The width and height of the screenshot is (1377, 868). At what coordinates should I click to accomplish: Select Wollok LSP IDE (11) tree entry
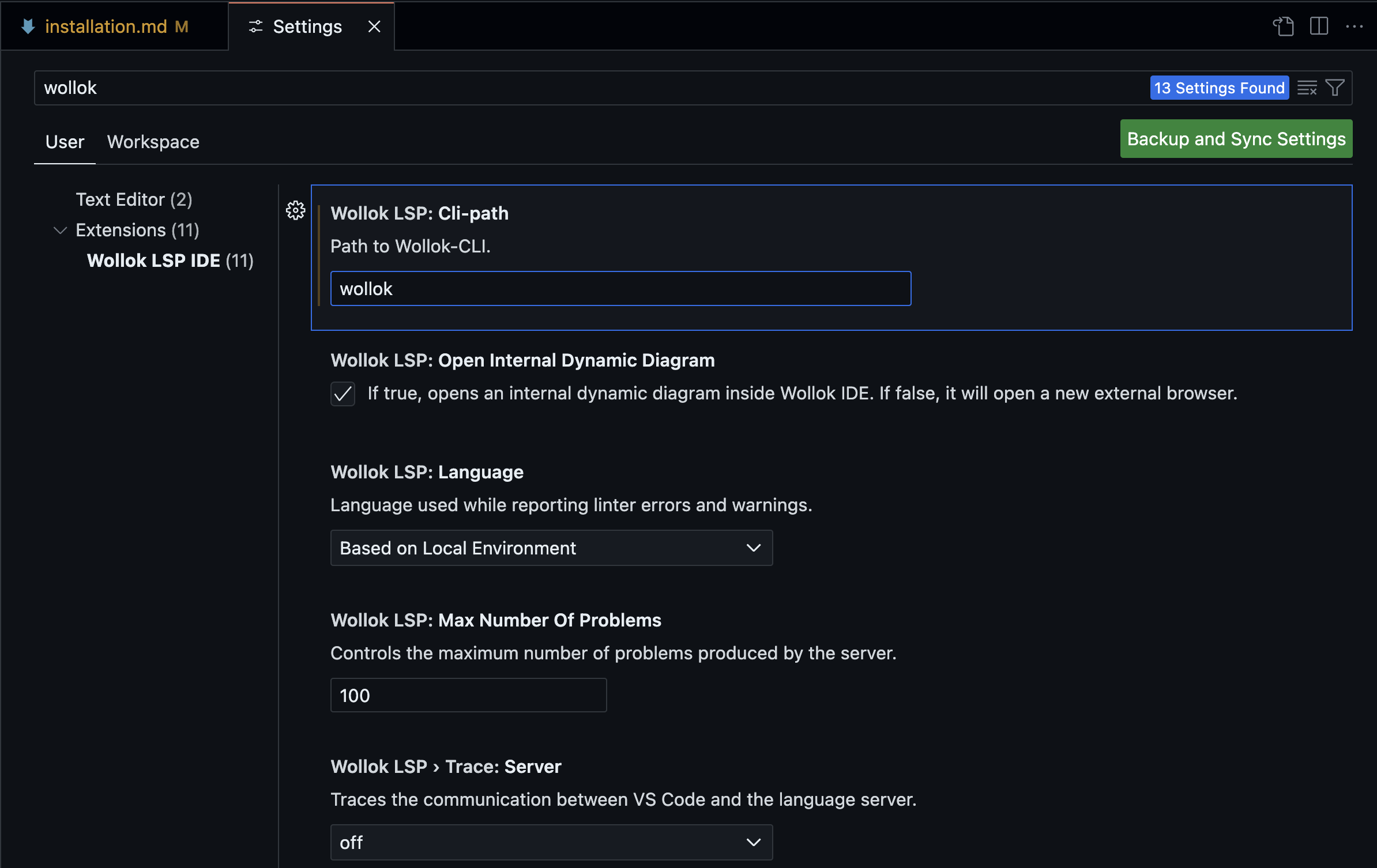click(x=170, y=261)
